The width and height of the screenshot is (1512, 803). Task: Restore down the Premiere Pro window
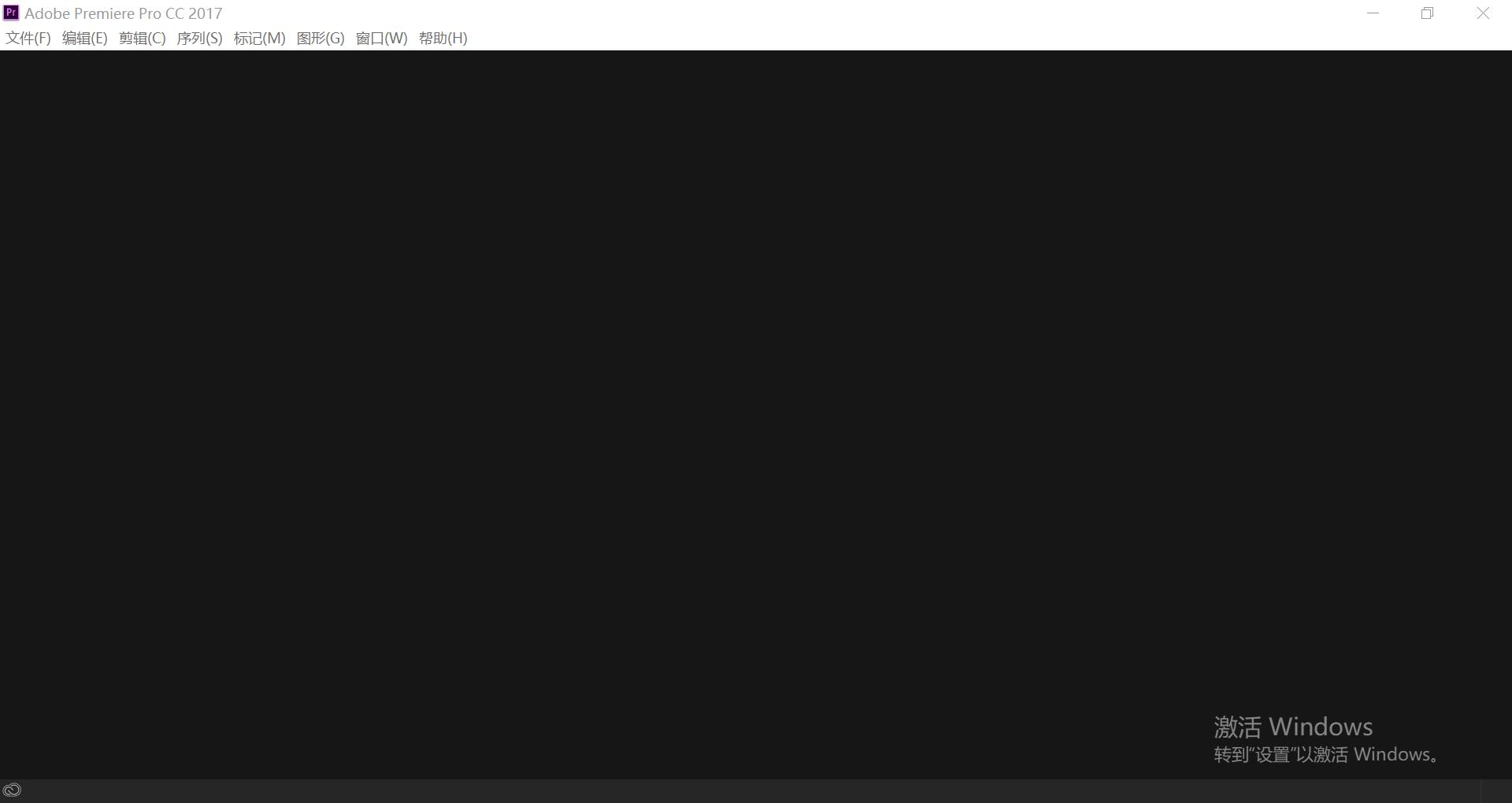1428,13
